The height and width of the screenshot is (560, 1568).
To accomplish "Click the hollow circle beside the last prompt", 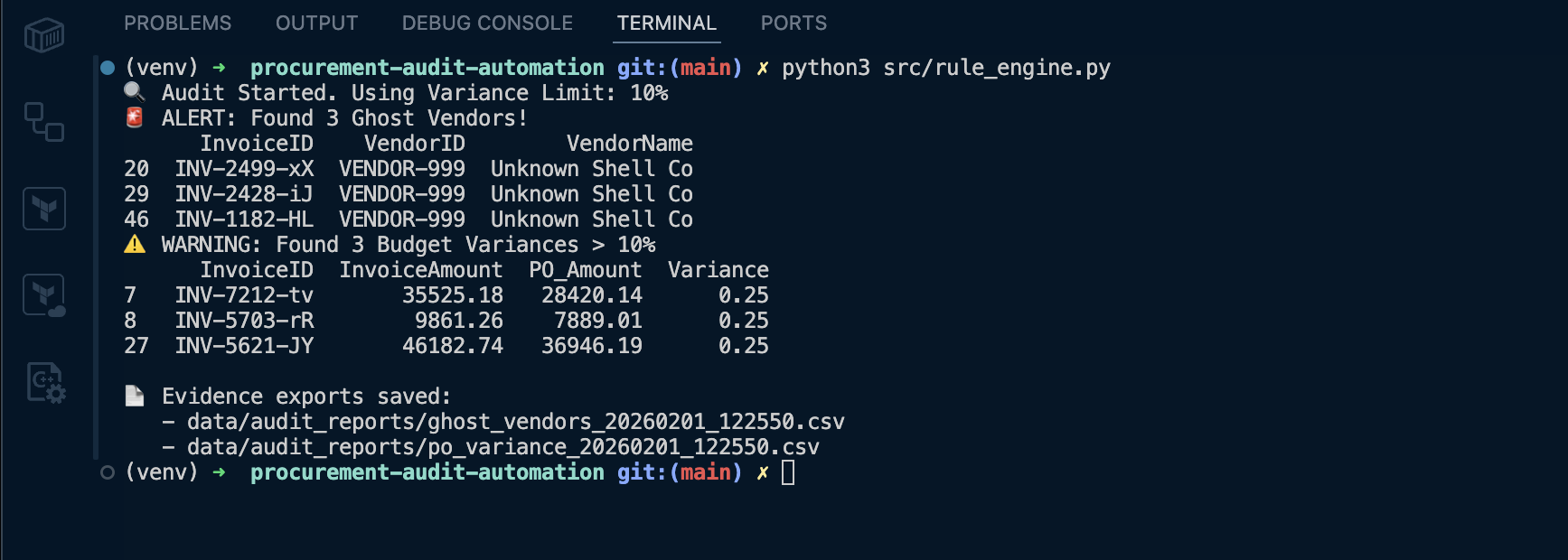I will click(x=108, y=472).
